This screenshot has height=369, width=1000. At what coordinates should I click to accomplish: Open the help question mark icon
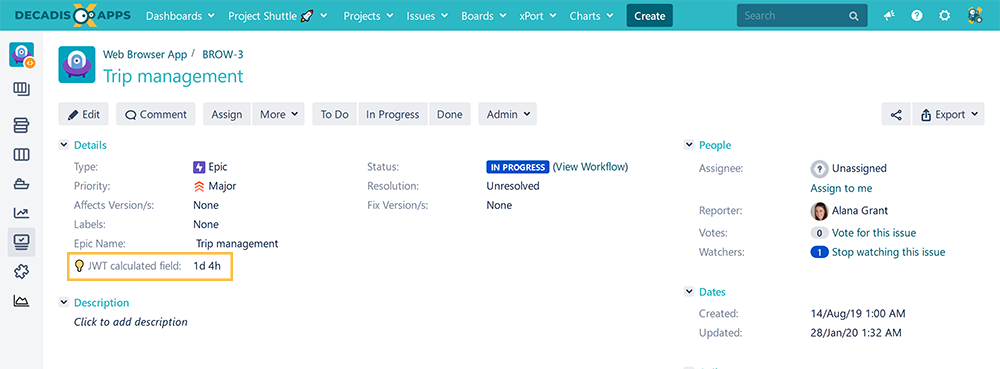[917, 16]
